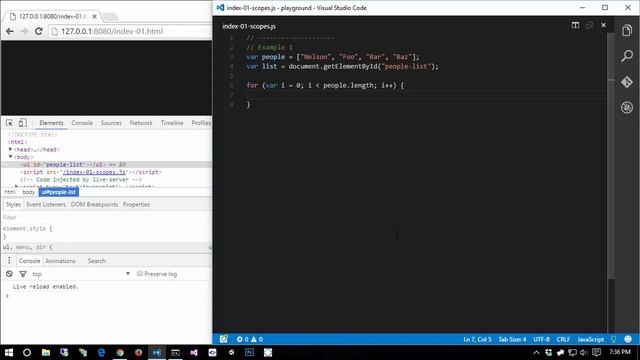The height and width of the screenshot is (360, 640).
Task: Open the Explorer view in VS Code sidebar
Action: 627,31
